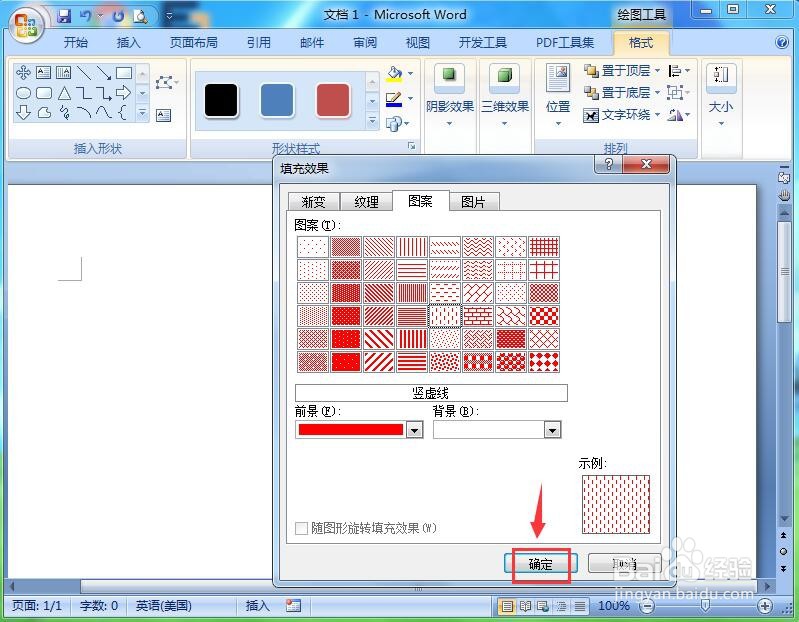Viewport: 799px width, 622px height.
Task: Select the arrow line shape
Action: click(x=104, y=72)
